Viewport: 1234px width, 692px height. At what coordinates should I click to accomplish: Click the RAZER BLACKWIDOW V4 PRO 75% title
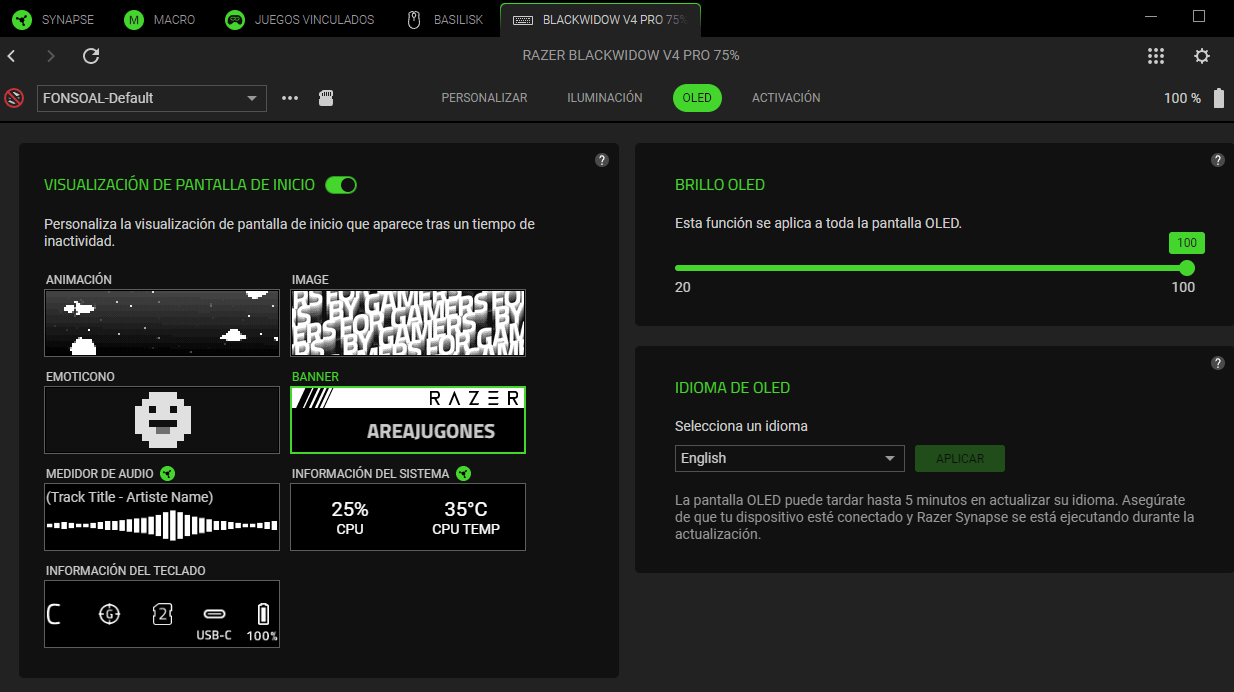pyautogui.click(x=631, y=56)
